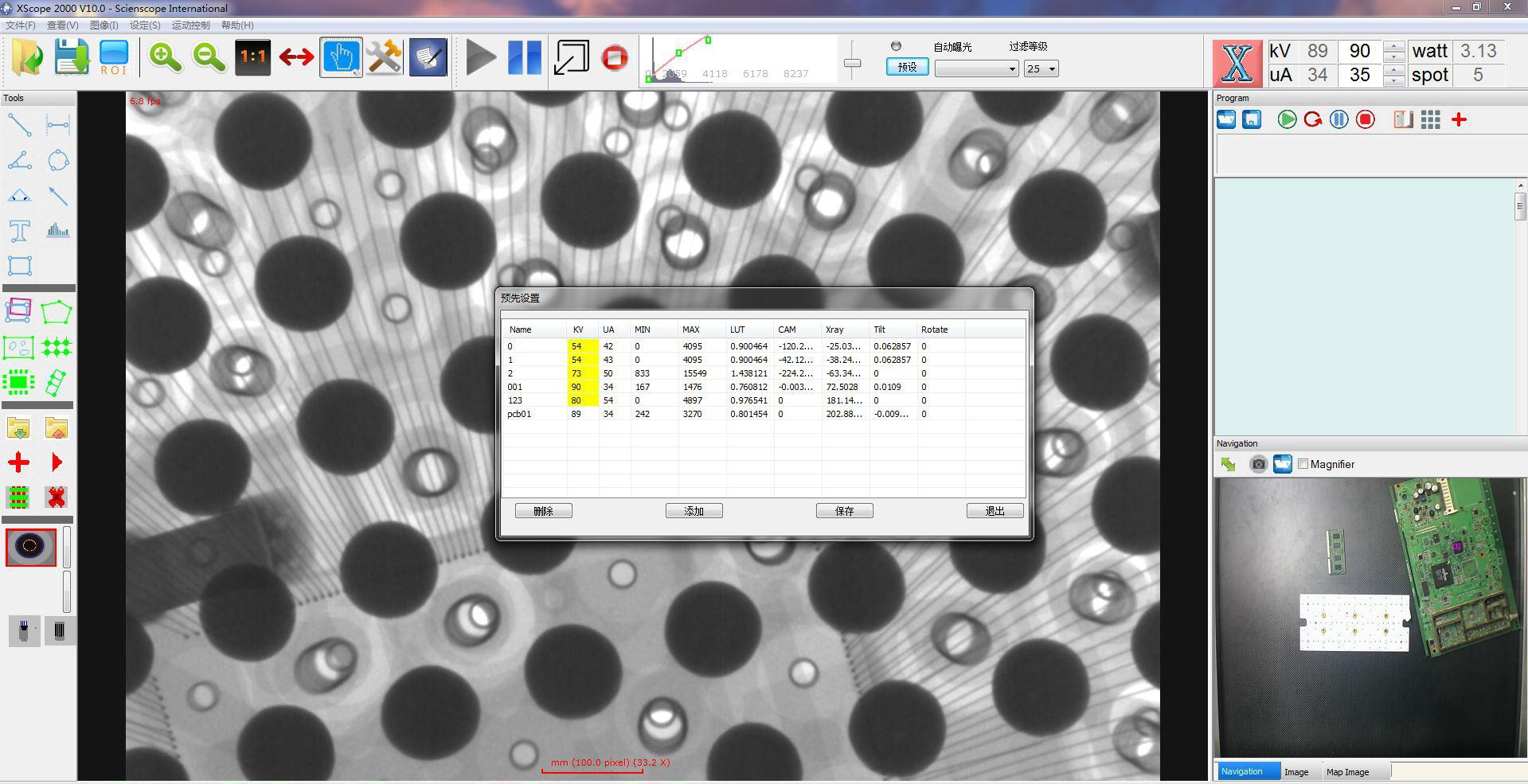The height and width of the screenshot is (784, 1528).
Task: Stop program with red stop circle
Action: pos(1366,119)
